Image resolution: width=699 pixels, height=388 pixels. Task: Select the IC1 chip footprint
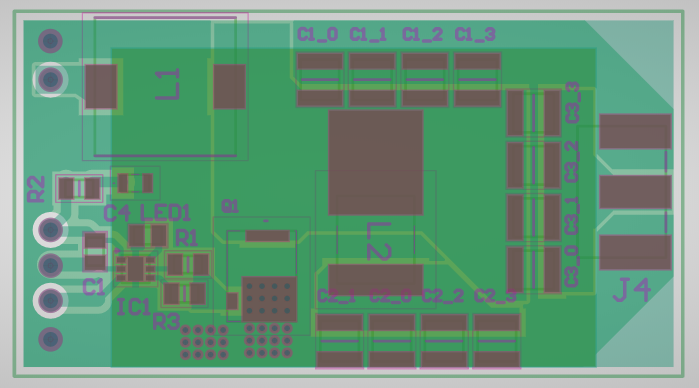coord(135,268)
